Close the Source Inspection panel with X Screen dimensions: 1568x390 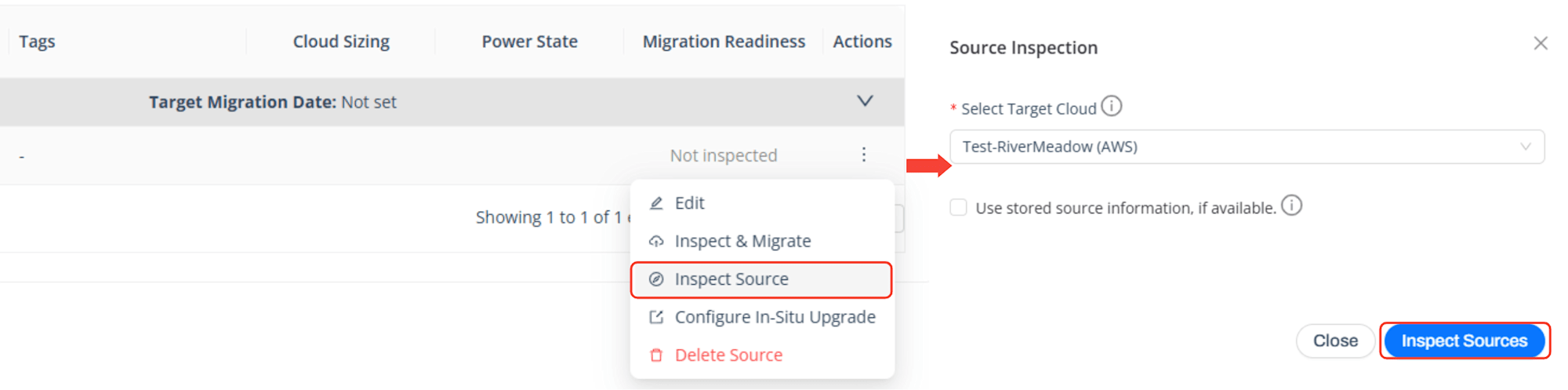1540,43
